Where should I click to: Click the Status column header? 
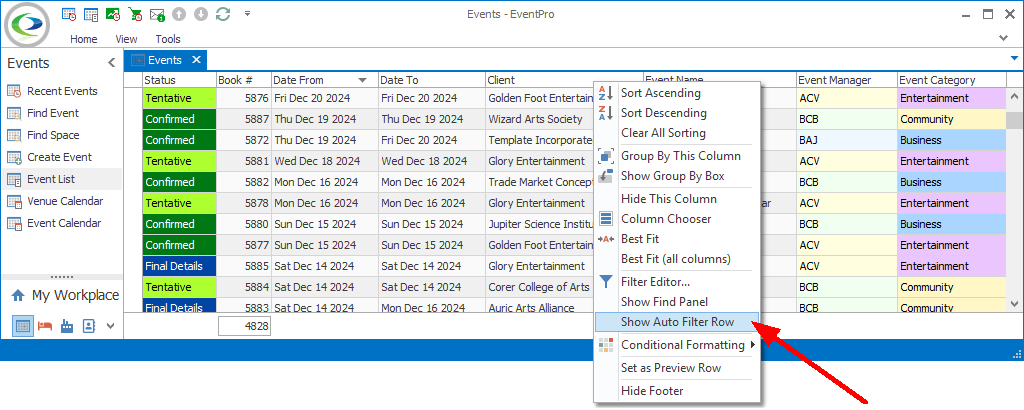(180, 80)
